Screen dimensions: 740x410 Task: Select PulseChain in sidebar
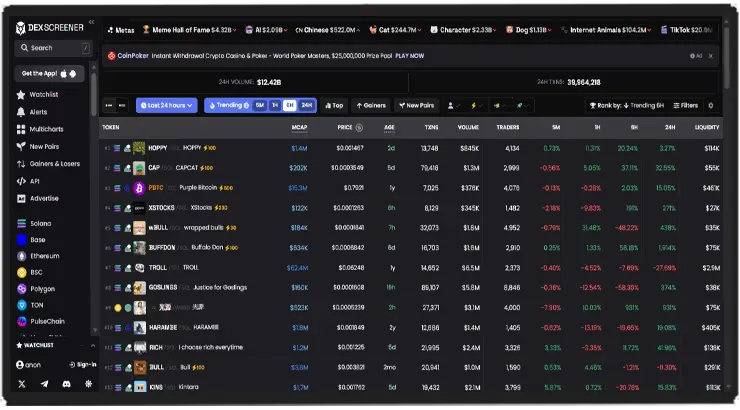41,321
